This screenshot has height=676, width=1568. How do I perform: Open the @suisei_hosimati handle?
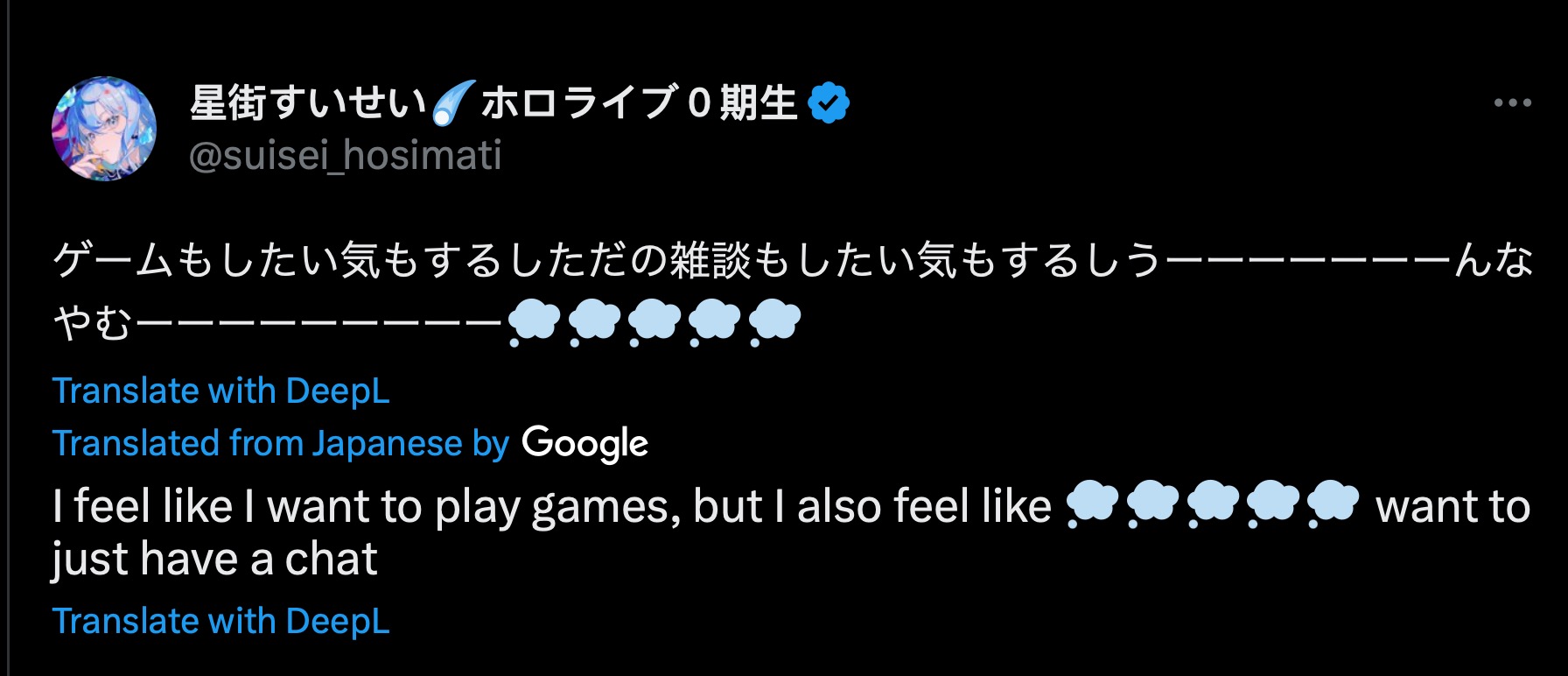click(x=345, y=156)
